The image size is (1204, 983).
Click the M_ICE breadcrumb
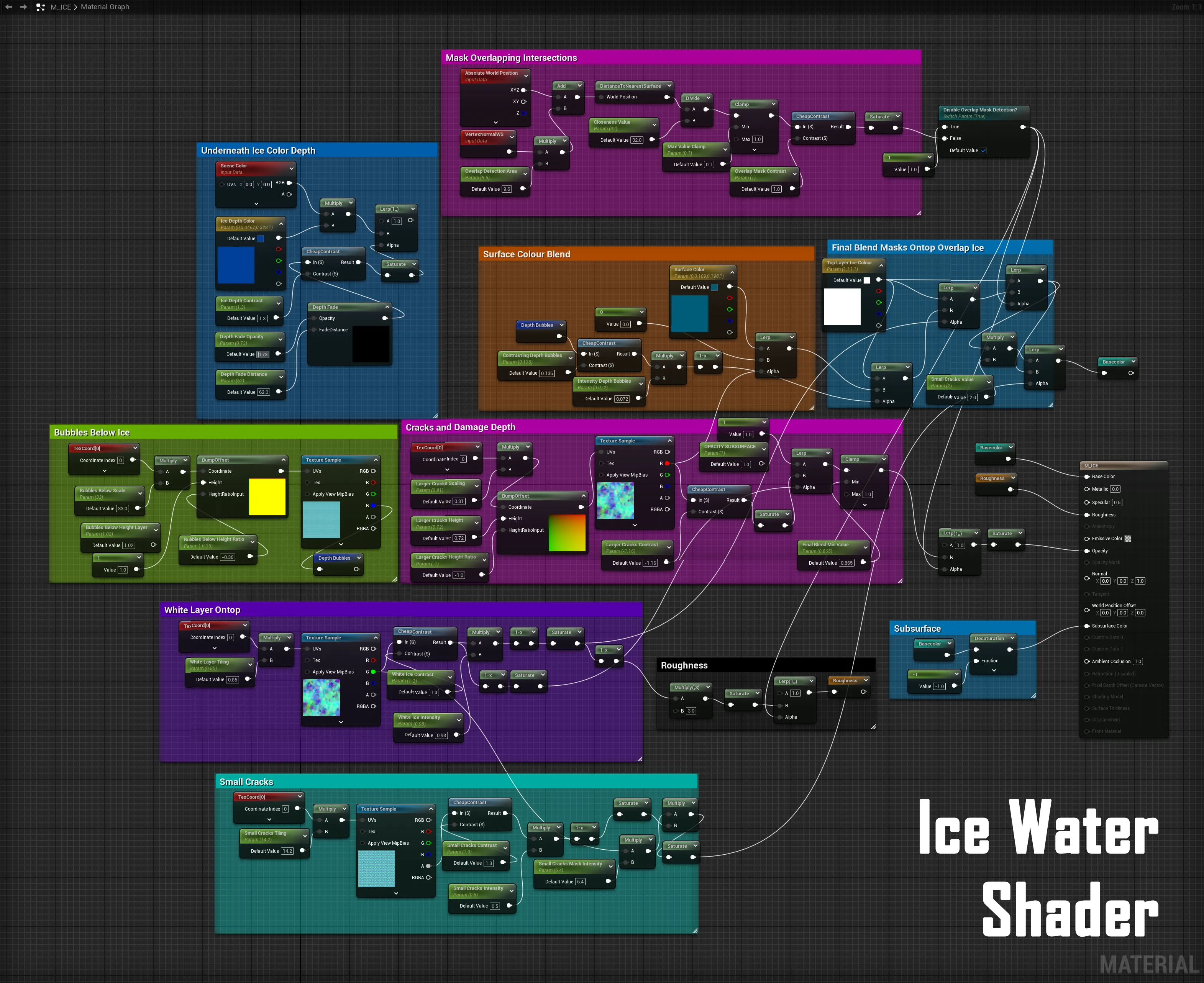[x=61, y=7]
